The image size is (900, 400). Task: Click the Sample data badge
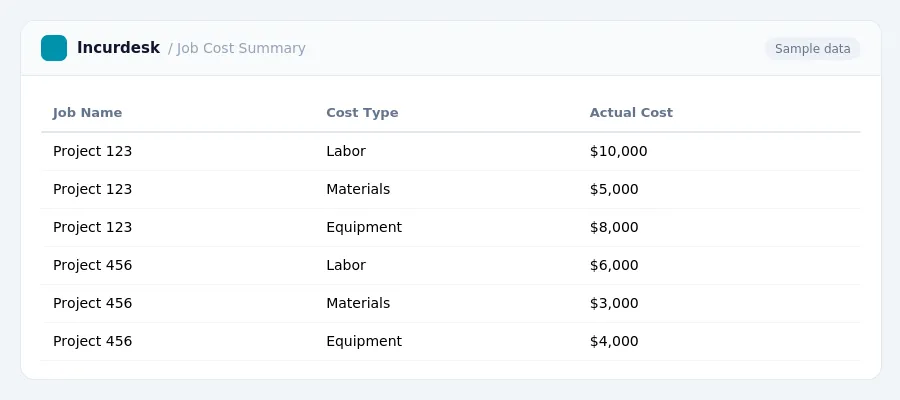coord(812,49)
